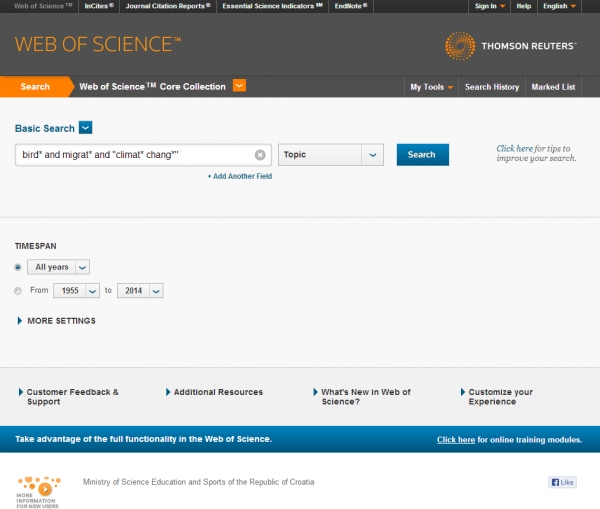The width and height of the screenshot is (600, 509).
Task: Open the My Tools menu
Action: point(431,87)
